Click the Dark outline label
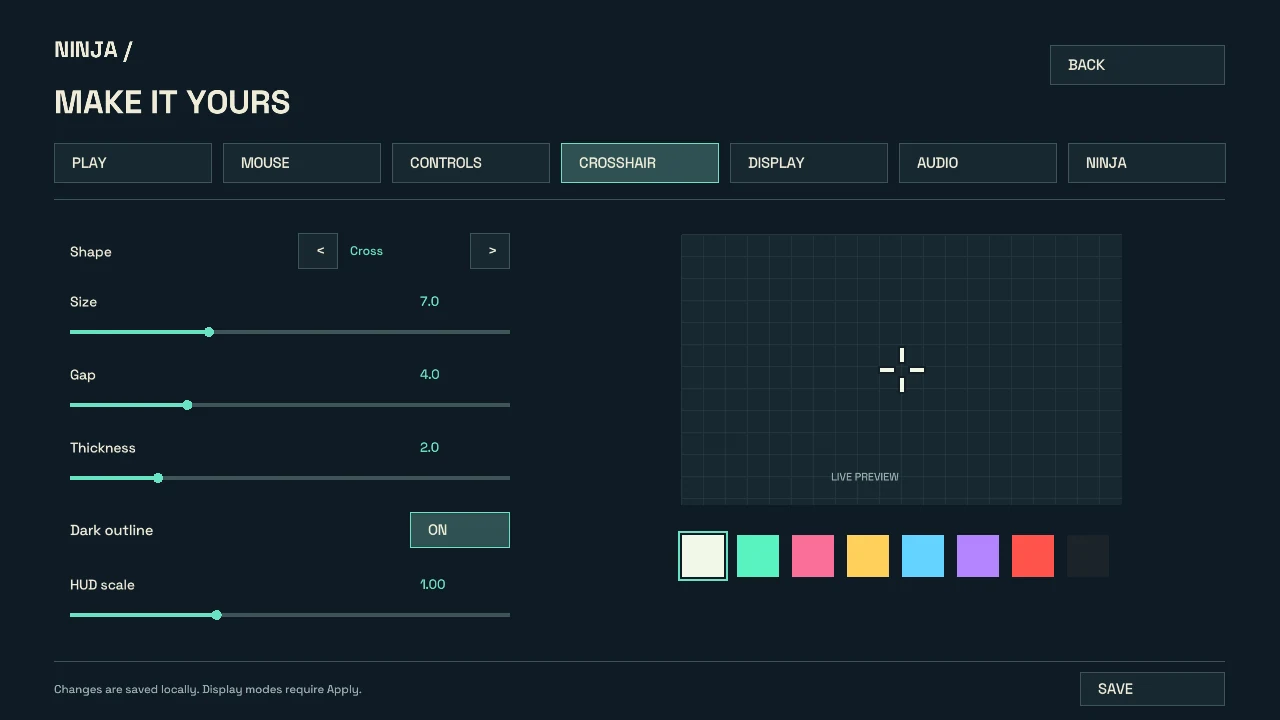This screenshot has height=720, width=1280. coord(111,530)
